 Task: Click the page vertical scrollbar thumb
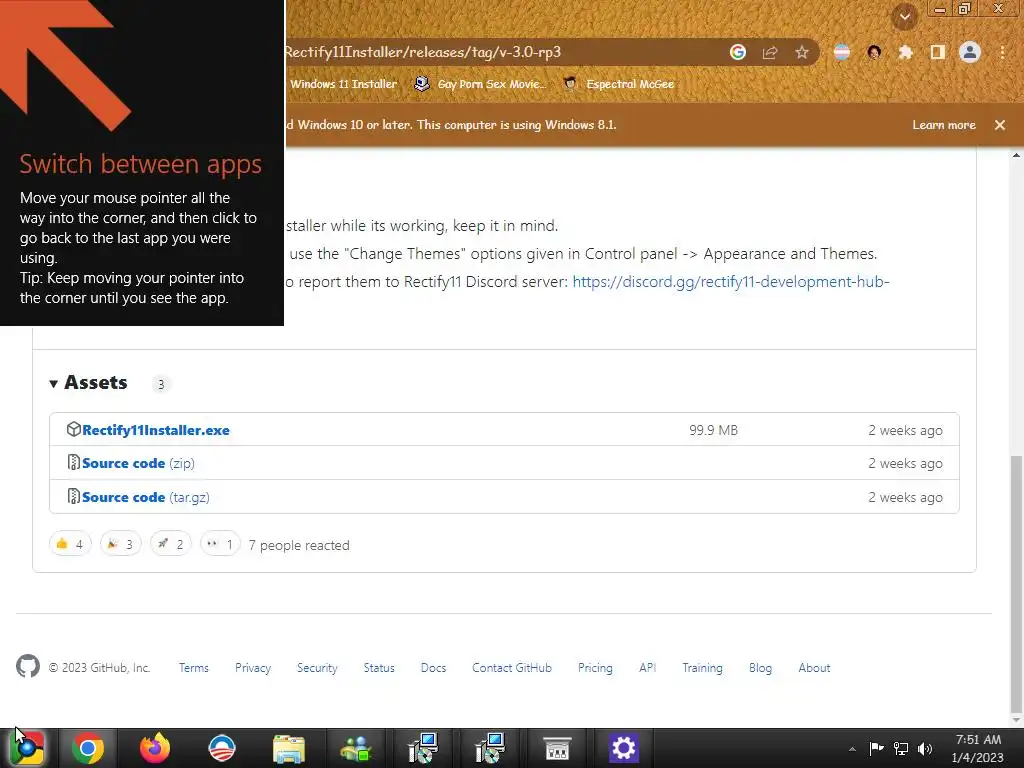pos(1016,584)
